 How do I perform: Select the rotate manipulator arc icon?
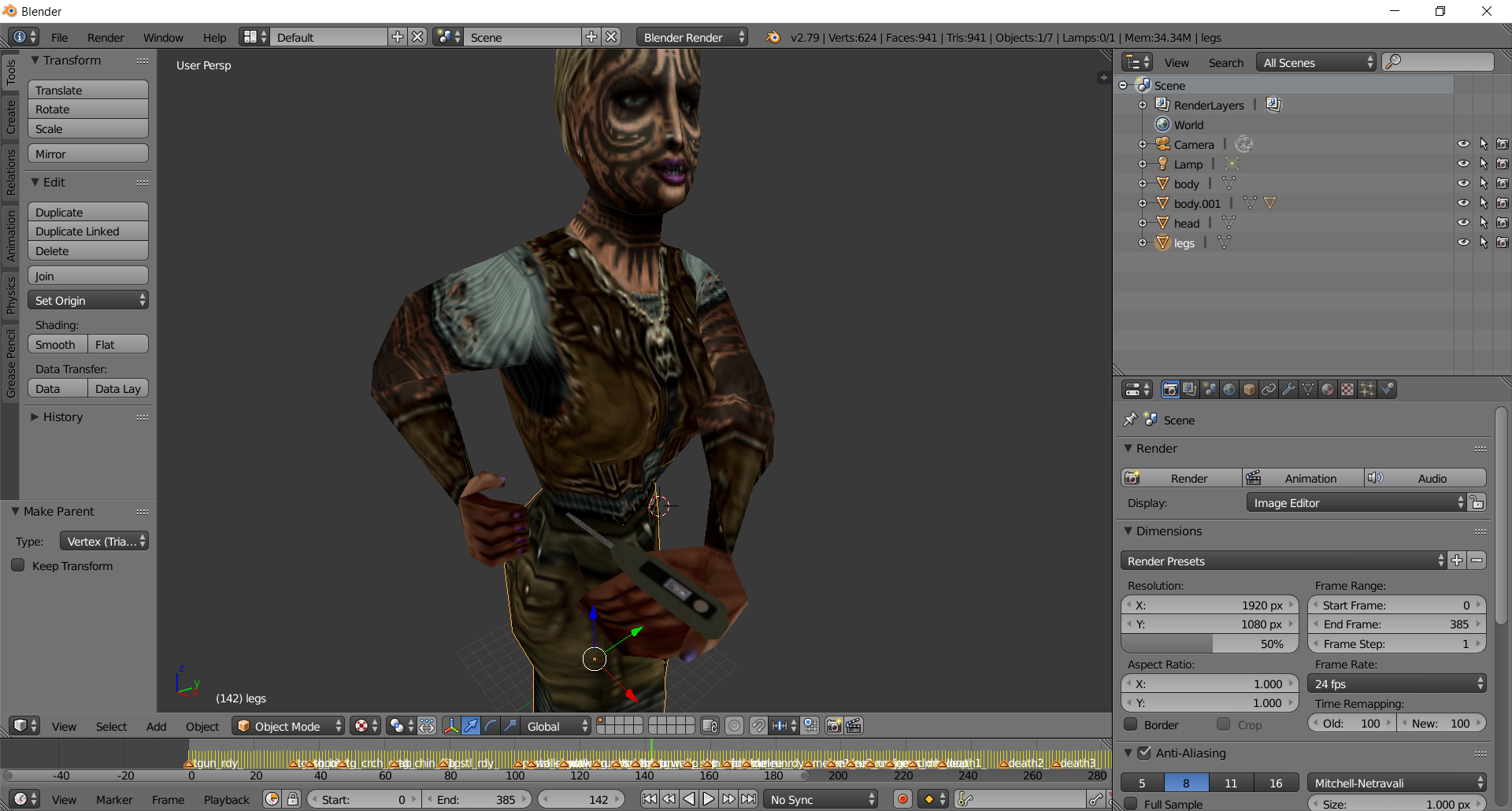[491, 726]
